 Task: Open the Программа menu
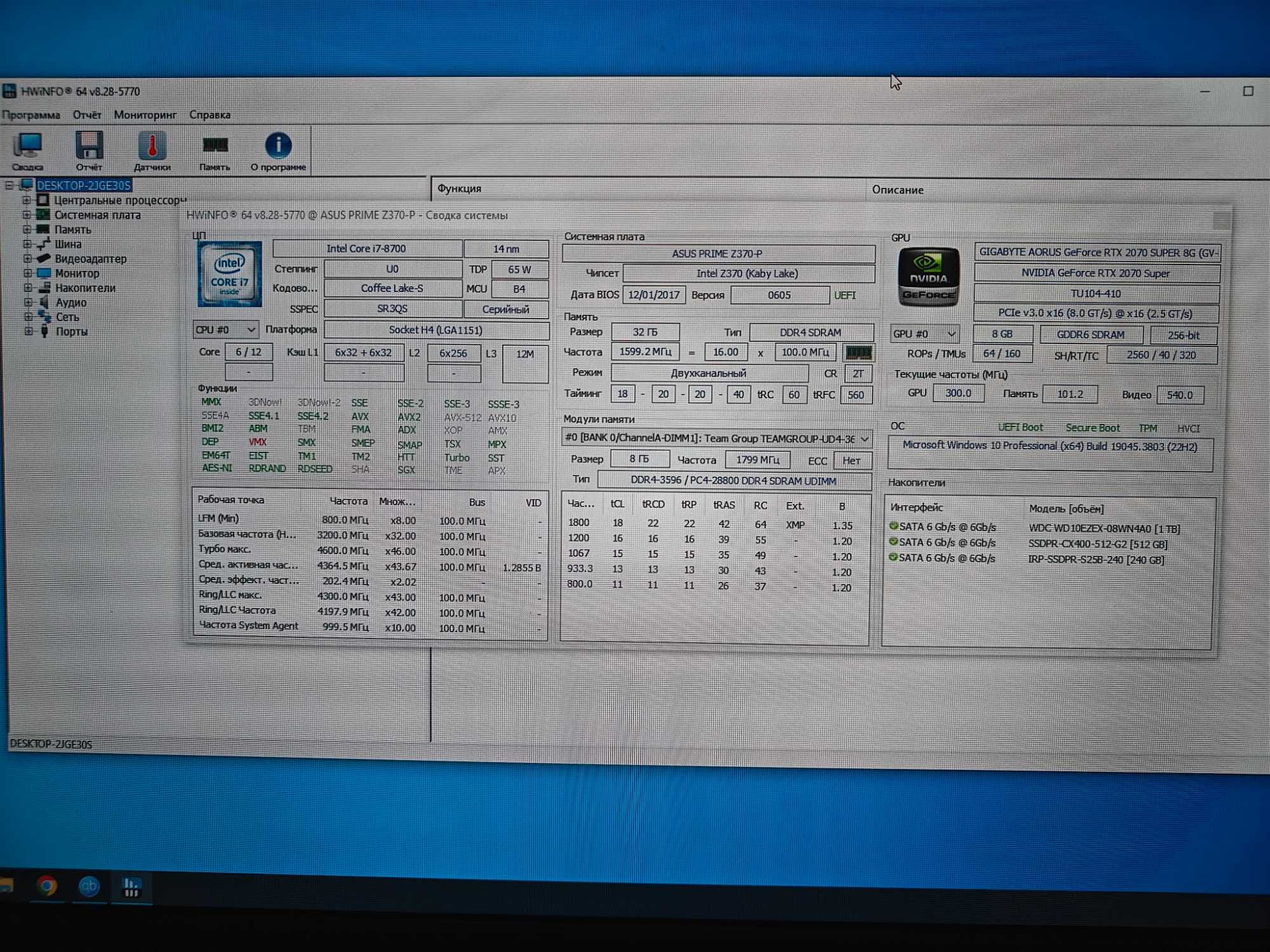[x=31, y=115]
